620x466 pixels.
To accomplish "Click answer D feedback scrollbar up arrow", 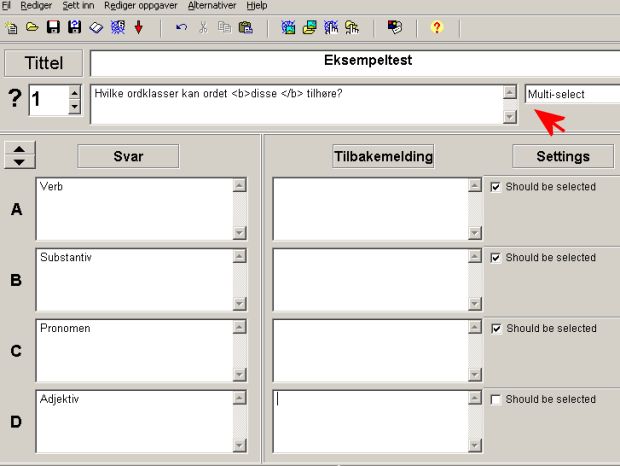I will [475, 398].
